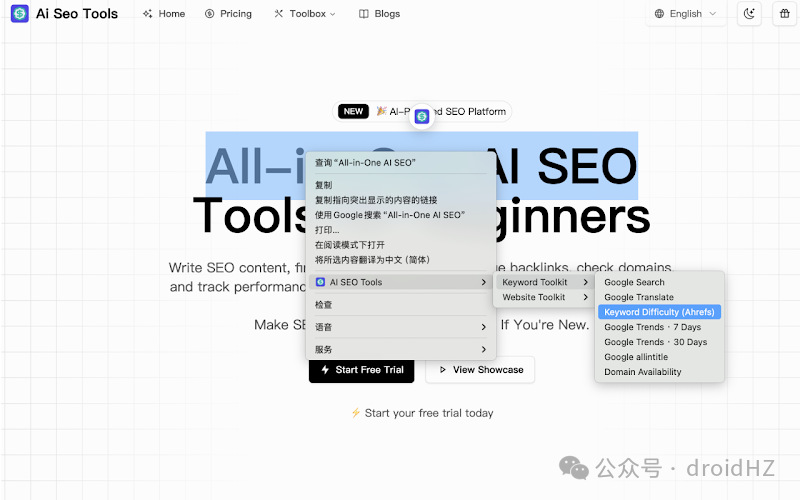The image size is (800, 500).
Task: Select Google Trends · 30 Days
Action: click(659, 342)
